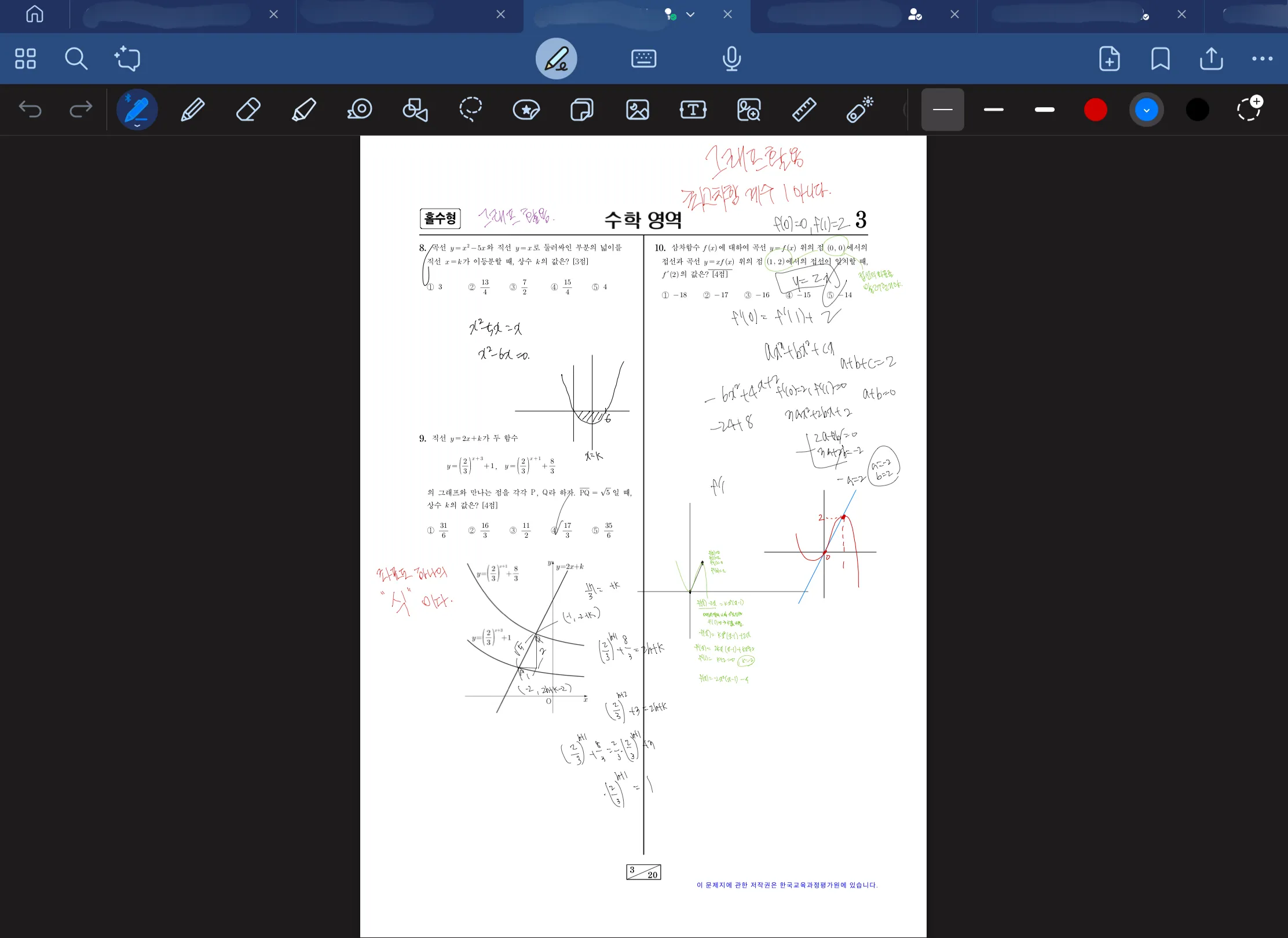Screen dimensions: 1288x938
Task: Select the pencil tool
Action: tap(193, 110)
